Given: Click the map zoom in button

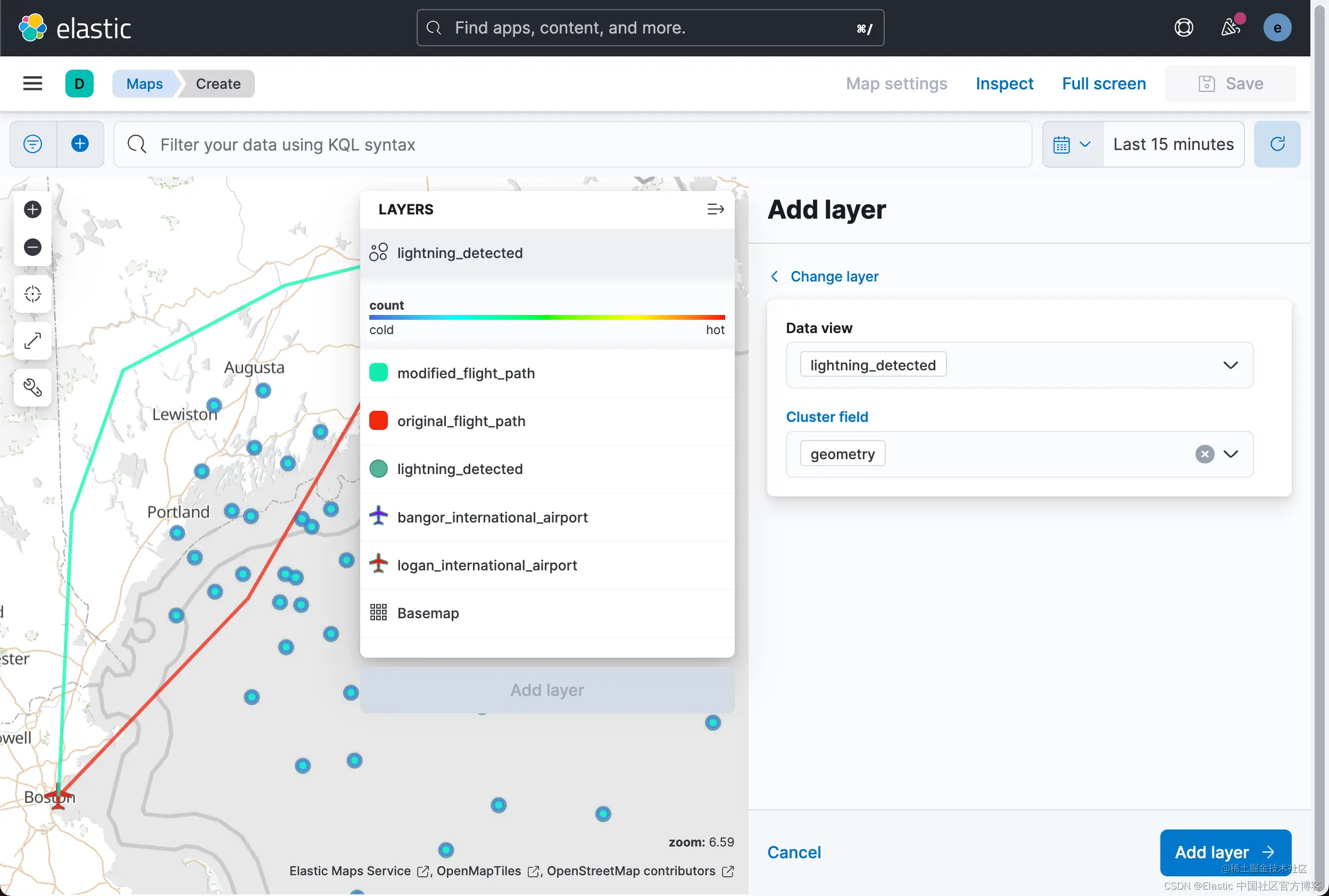Looking at the screenshot, I should (32, 210).
